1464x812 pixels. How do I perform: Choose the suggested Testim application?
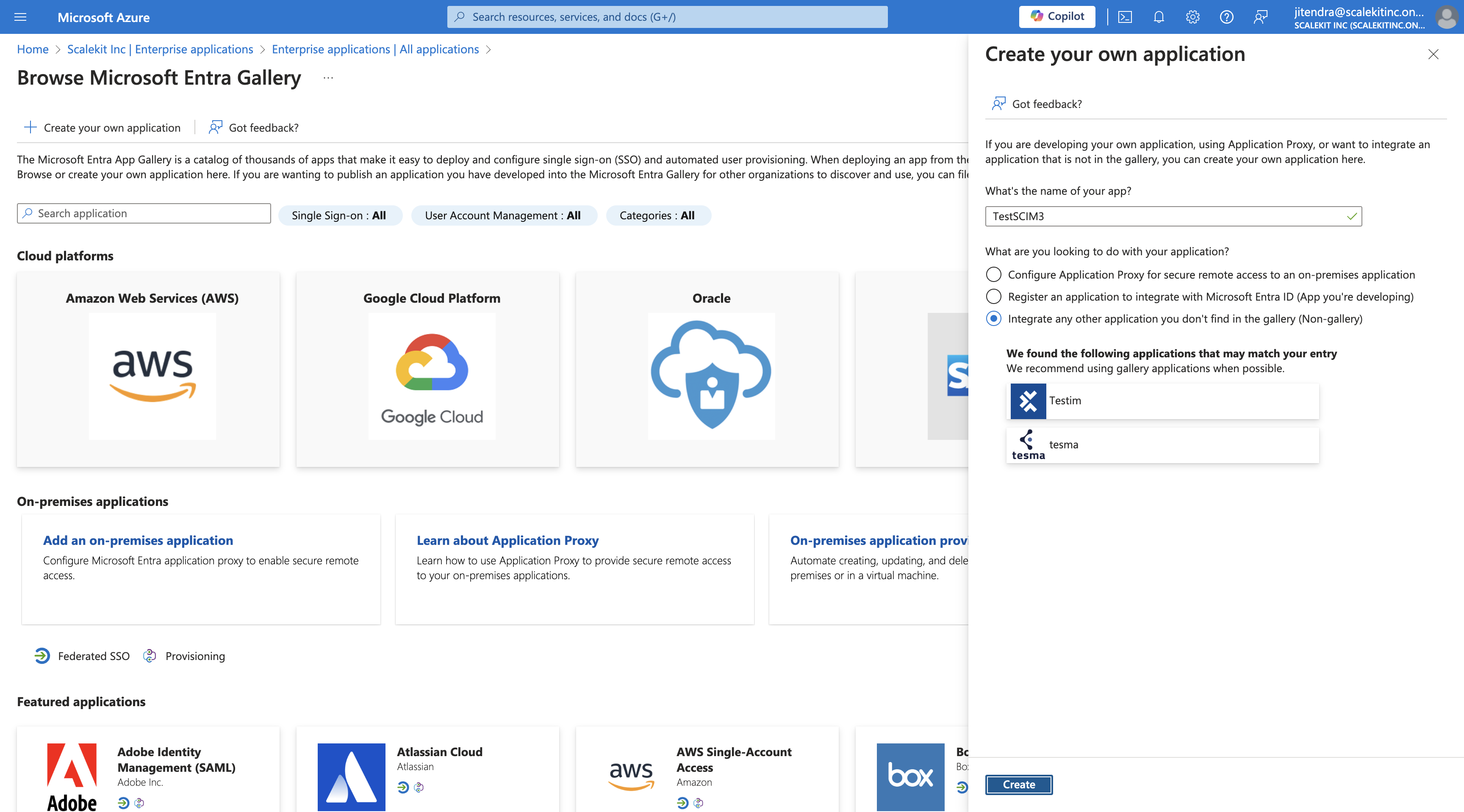[1162, 401]
